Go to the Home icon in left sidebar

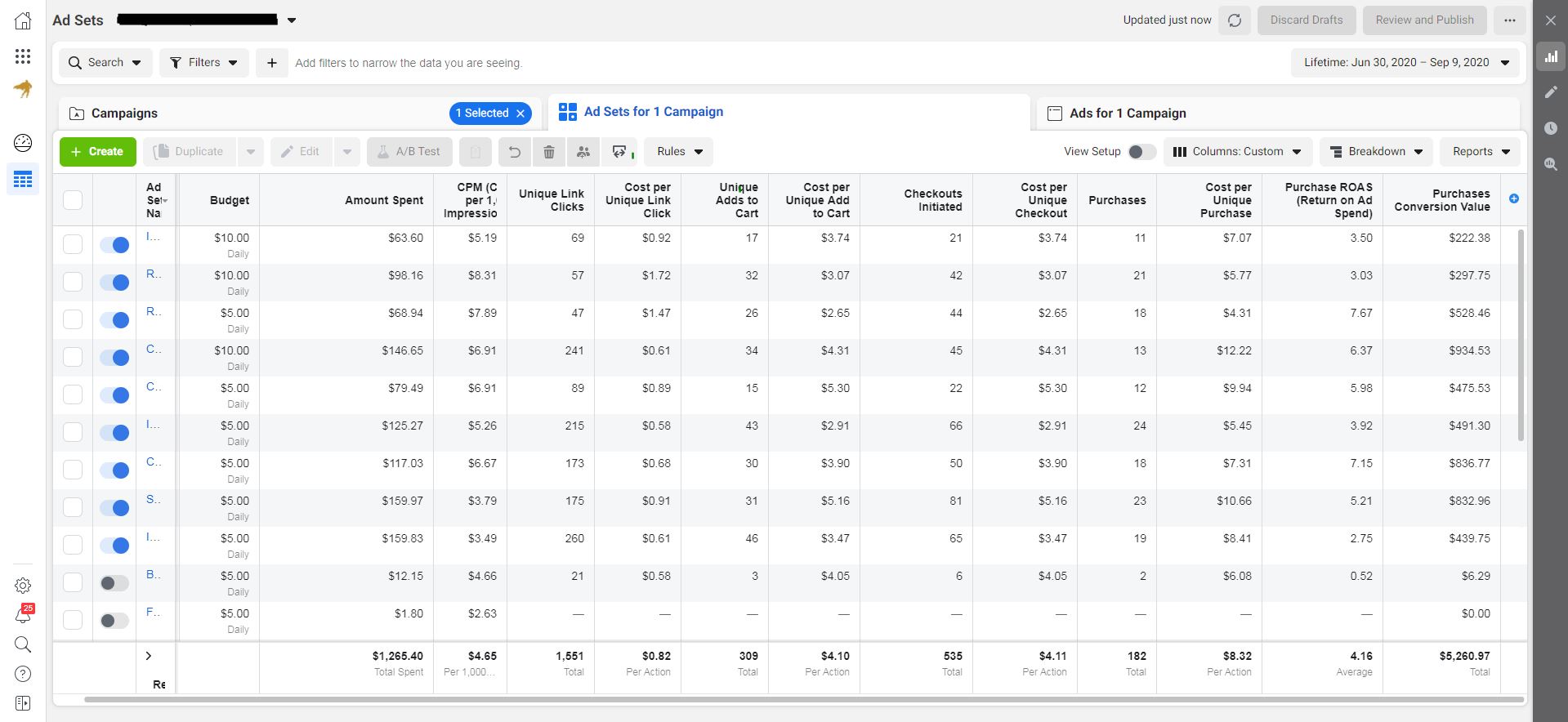click(x=23, y=20)
